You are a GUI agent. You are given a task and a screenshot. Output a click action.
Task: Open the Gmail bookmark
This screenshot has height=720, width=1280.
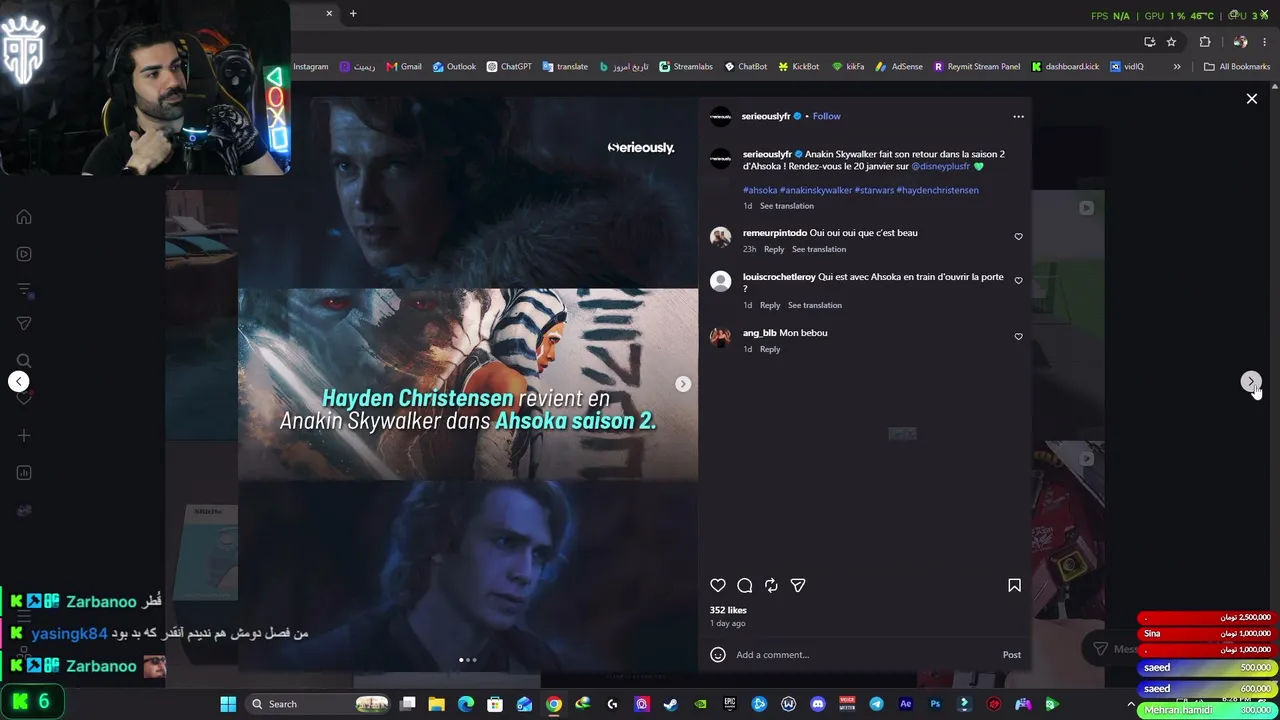point(404,67)
